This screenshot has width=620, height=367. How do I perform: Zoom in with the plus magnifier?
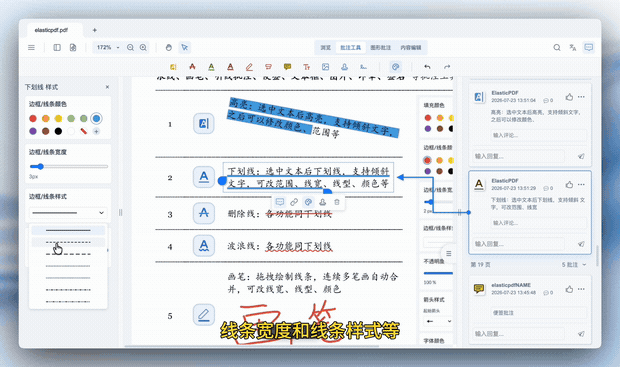click(x=143, y=47)
